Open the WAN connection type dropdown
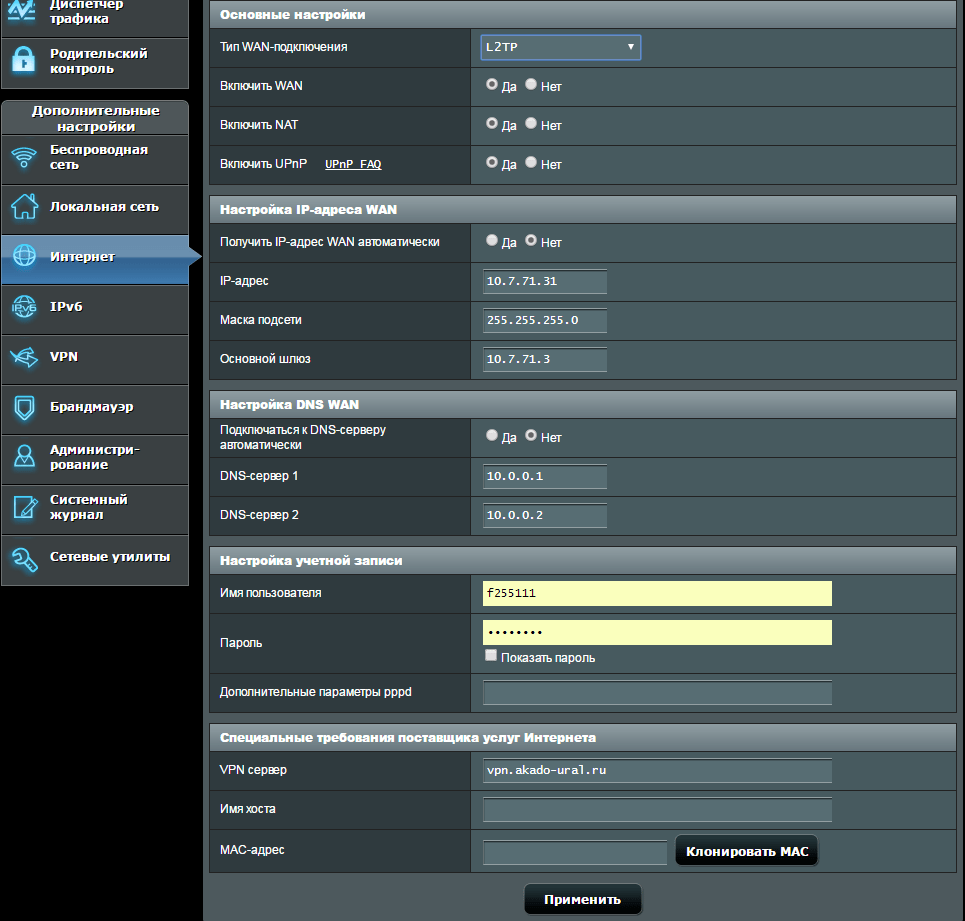Screen dimensions: 965x921 [560, 47]
